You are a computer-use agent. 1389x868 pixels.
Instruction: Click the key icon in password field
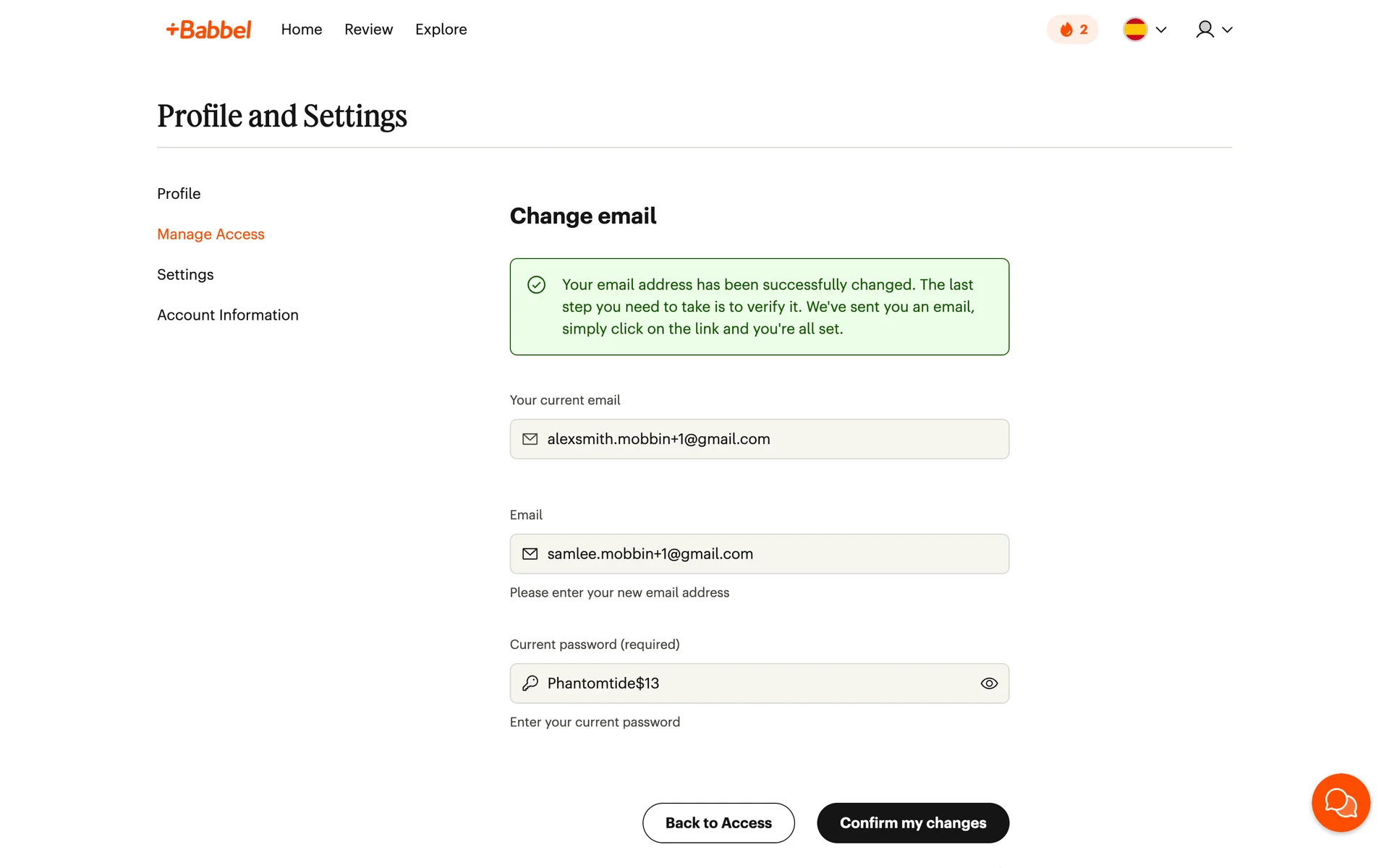click(530, 684)
